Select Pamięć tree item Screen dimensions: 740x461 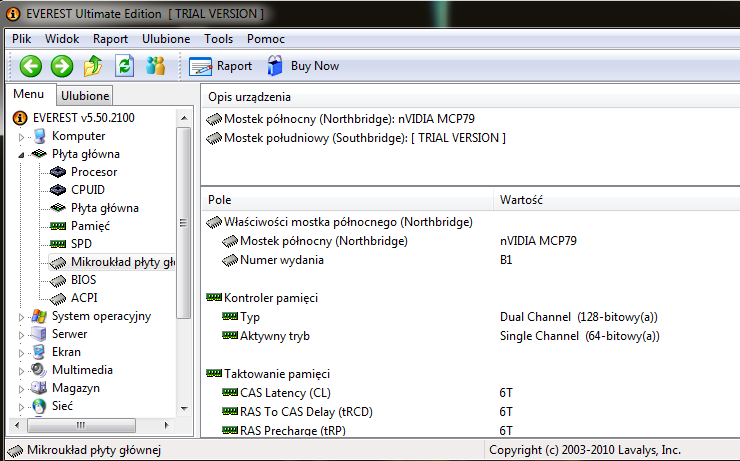90,226
